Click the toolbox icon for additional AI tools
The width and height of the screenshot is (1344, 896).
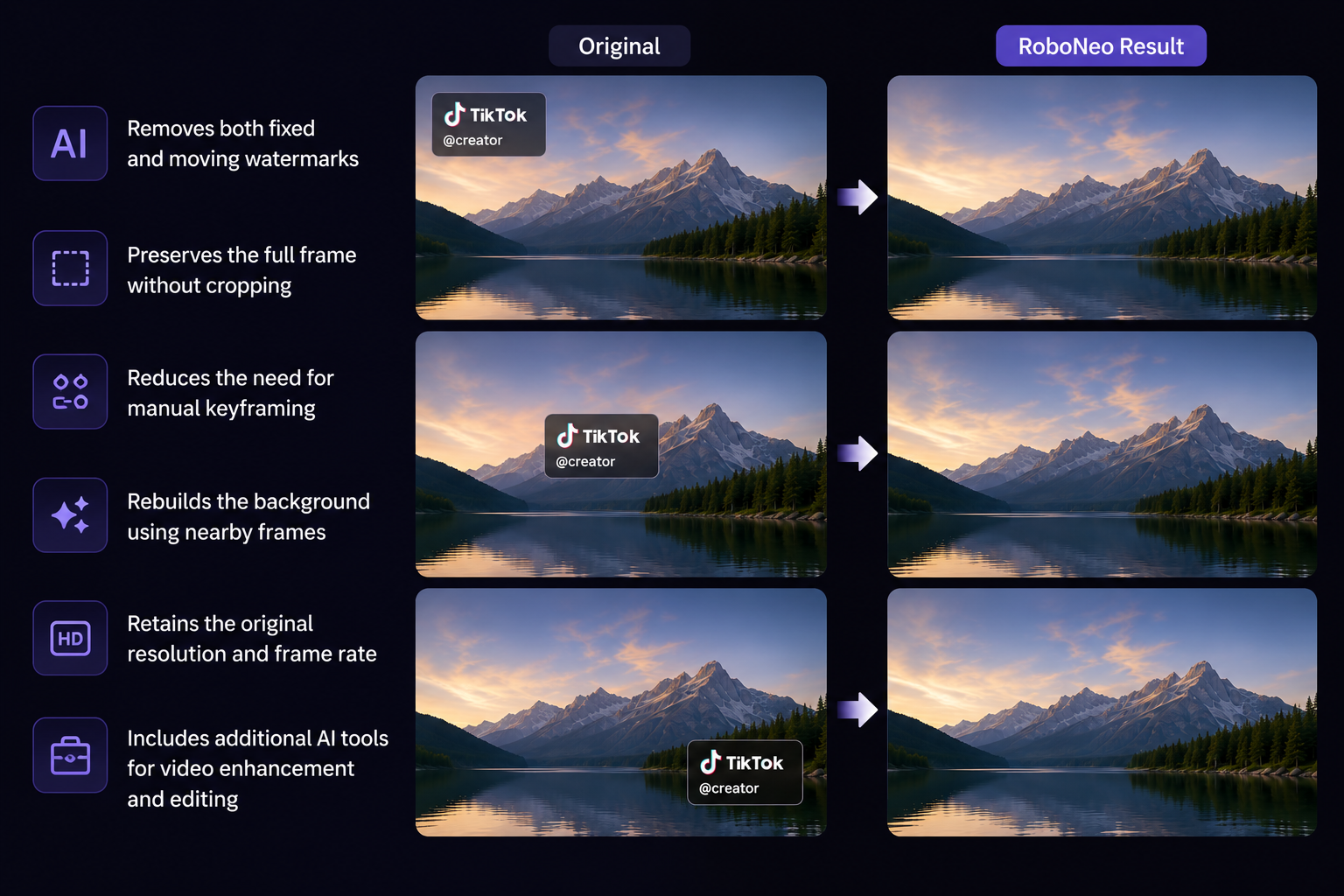70,755
